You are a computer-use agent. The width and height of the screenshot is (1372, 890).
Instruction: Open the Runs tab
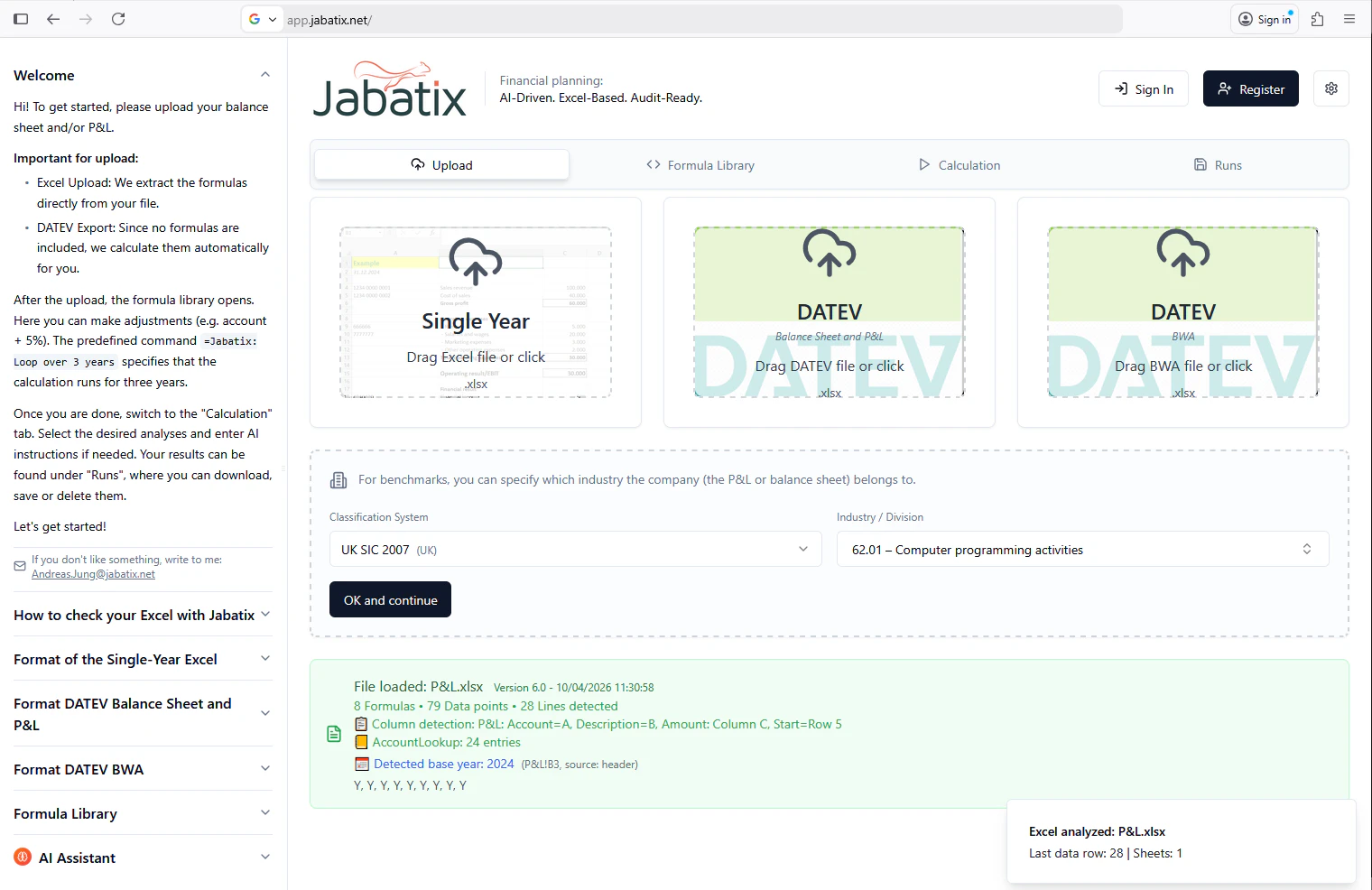tap(1218, 164)
